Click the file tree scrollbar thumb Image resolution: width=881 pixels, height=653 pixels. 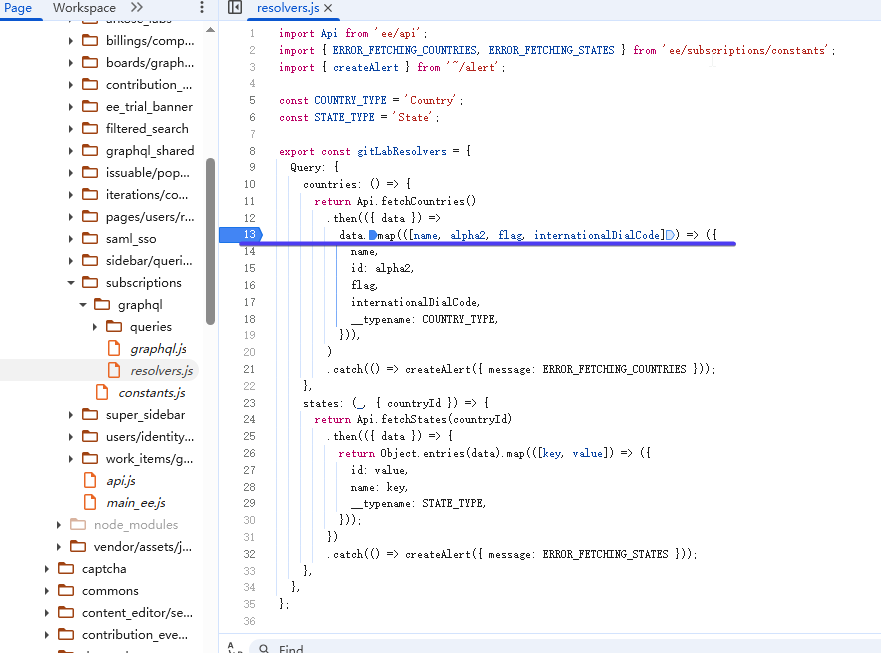211,242
